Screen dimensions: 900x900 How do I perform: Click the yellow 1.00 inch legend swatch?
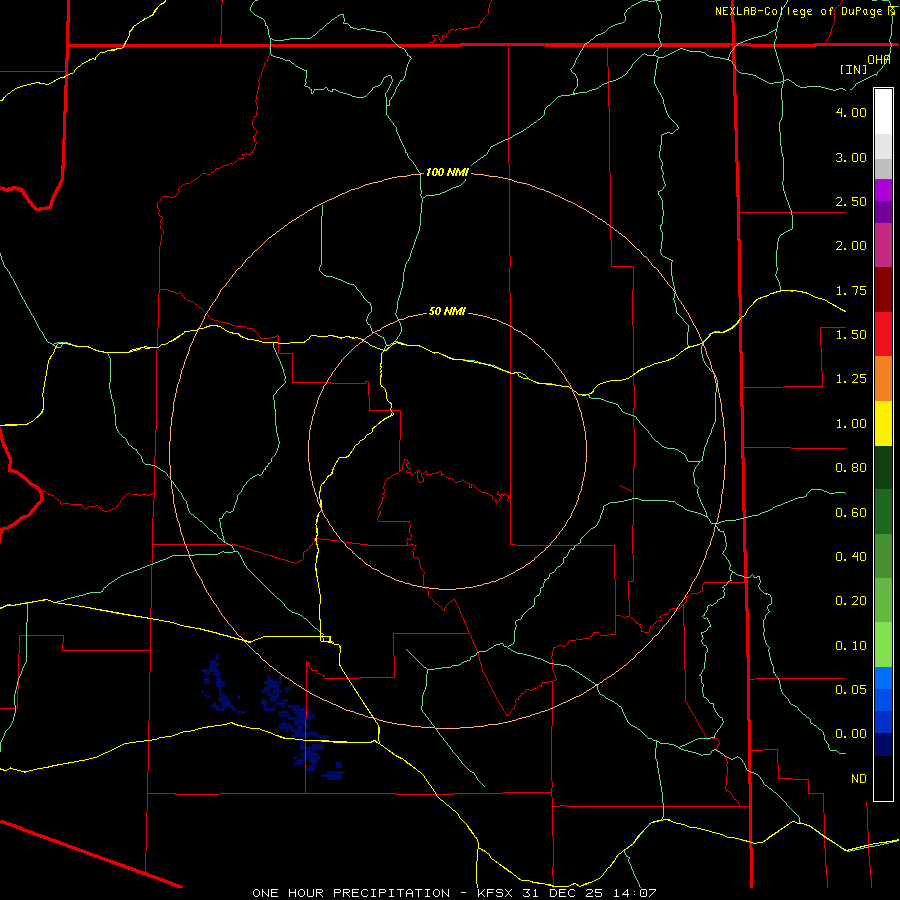(x=883, y=424)
